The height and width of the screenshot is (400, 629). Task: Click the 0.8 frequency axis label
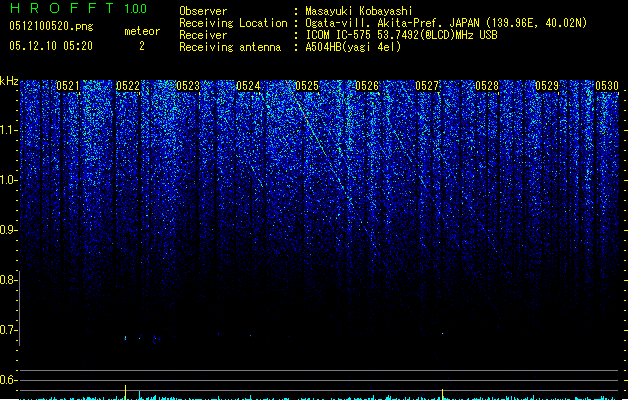point(8,280)
